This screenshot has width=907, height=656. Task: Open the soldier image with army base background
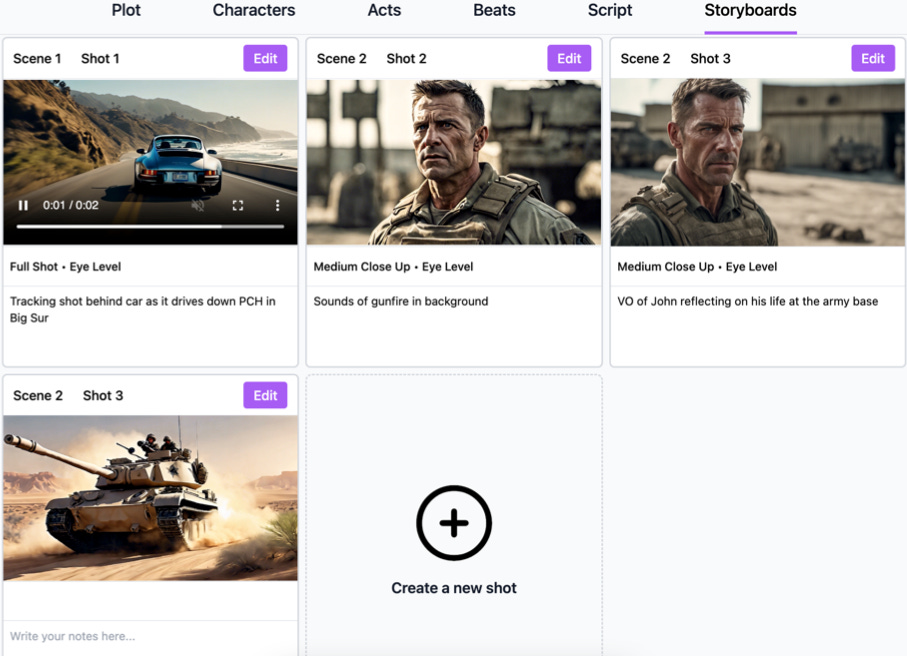click(x=758, y=162)
